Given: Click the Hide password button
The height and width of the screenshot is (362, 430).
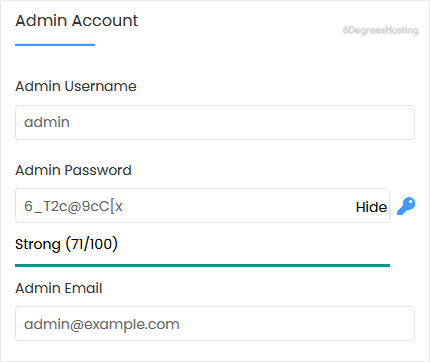Looking at the screenshot, I should coord(371,207).
